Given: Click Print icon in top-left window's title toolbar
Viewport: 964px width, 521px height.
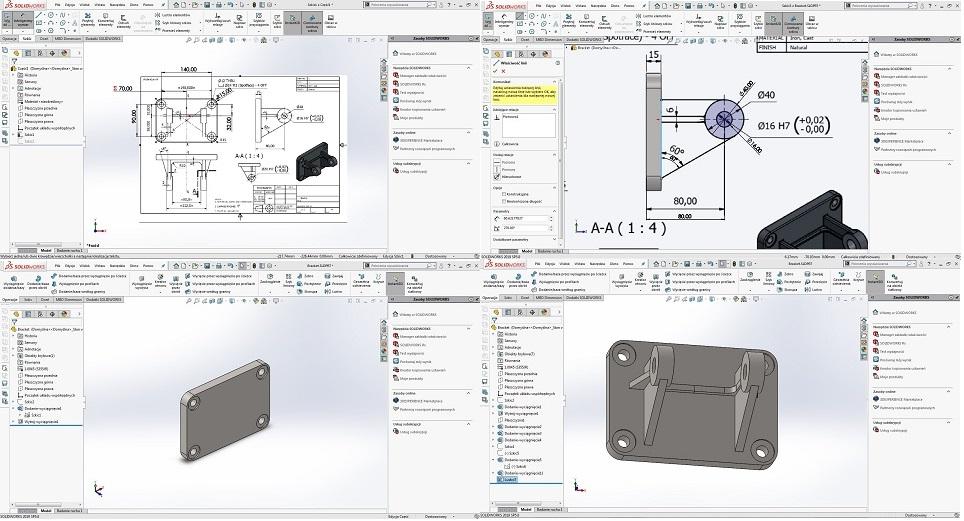Looking at the screenshot, I should 219,5.
